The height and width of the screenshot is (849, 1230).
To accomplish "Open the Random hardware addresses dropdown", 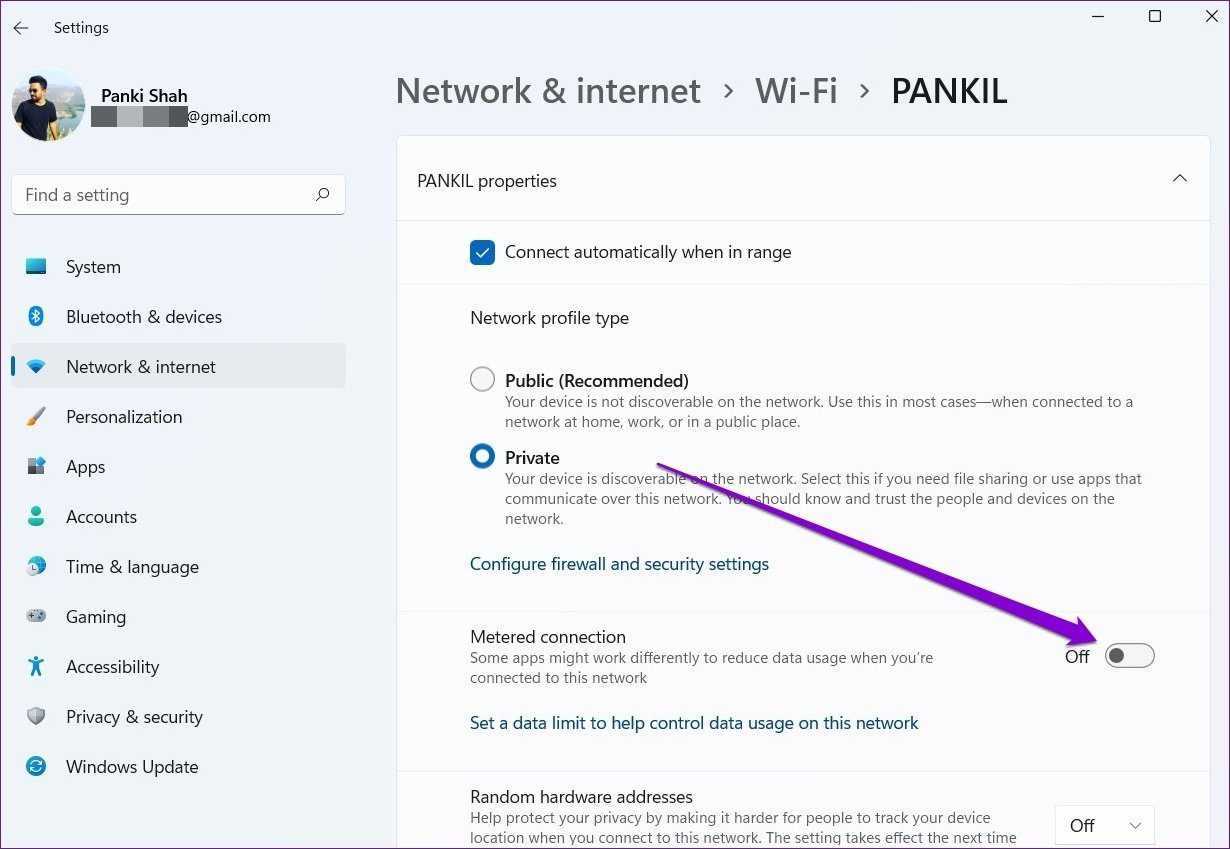I will point(1104,826).
